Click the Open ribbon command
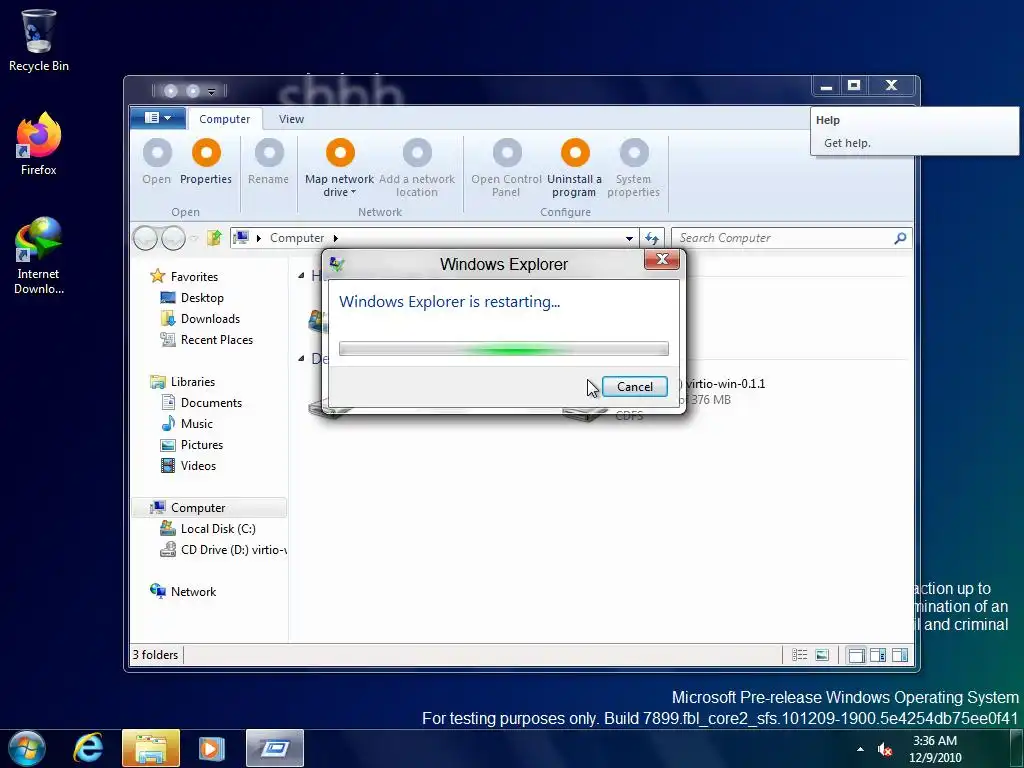Image resolution: width=1024 pixels, height=768 pixels. pyautogui.click(x=157, y=161)
